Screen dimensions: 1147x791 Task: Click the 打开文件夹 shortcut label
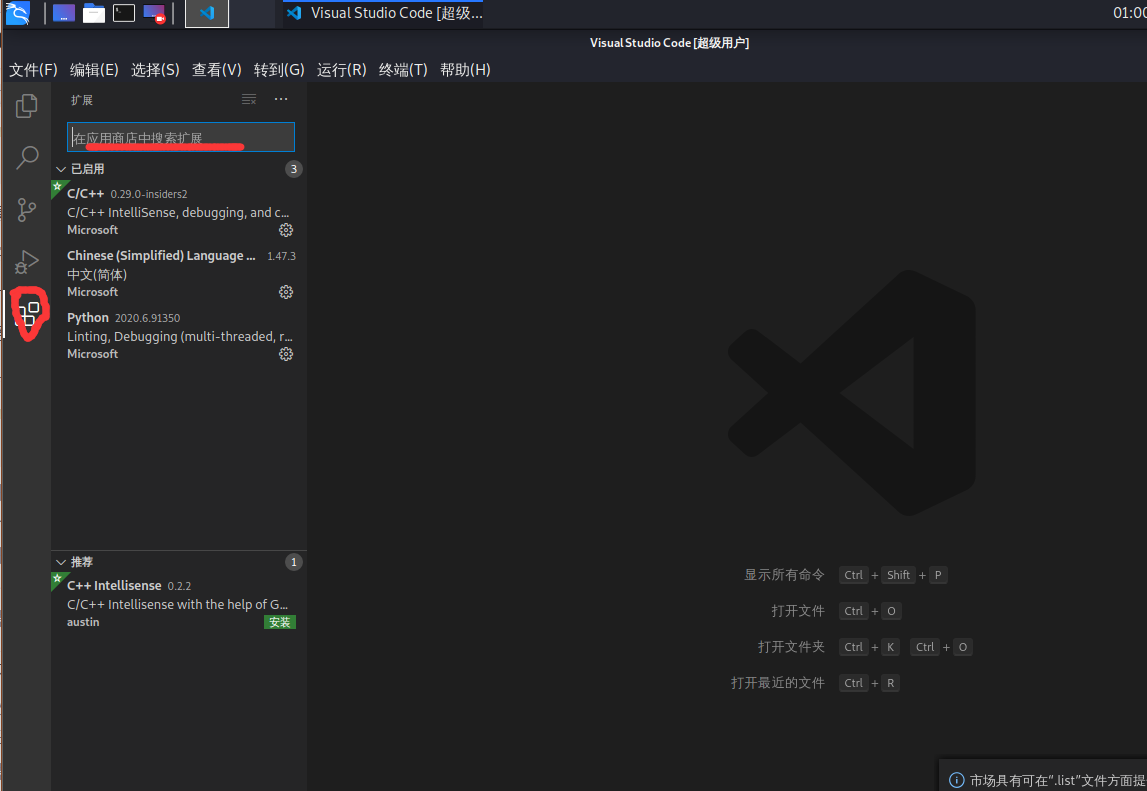791,647
